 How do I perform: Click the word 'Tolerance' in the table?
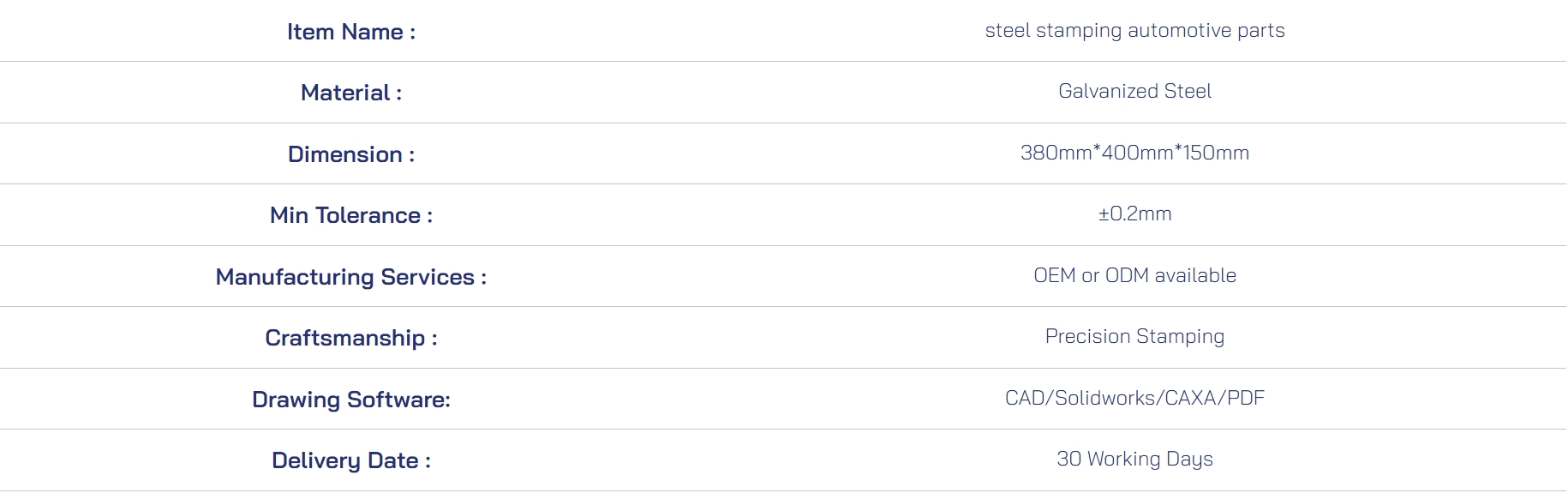(368, 215)
